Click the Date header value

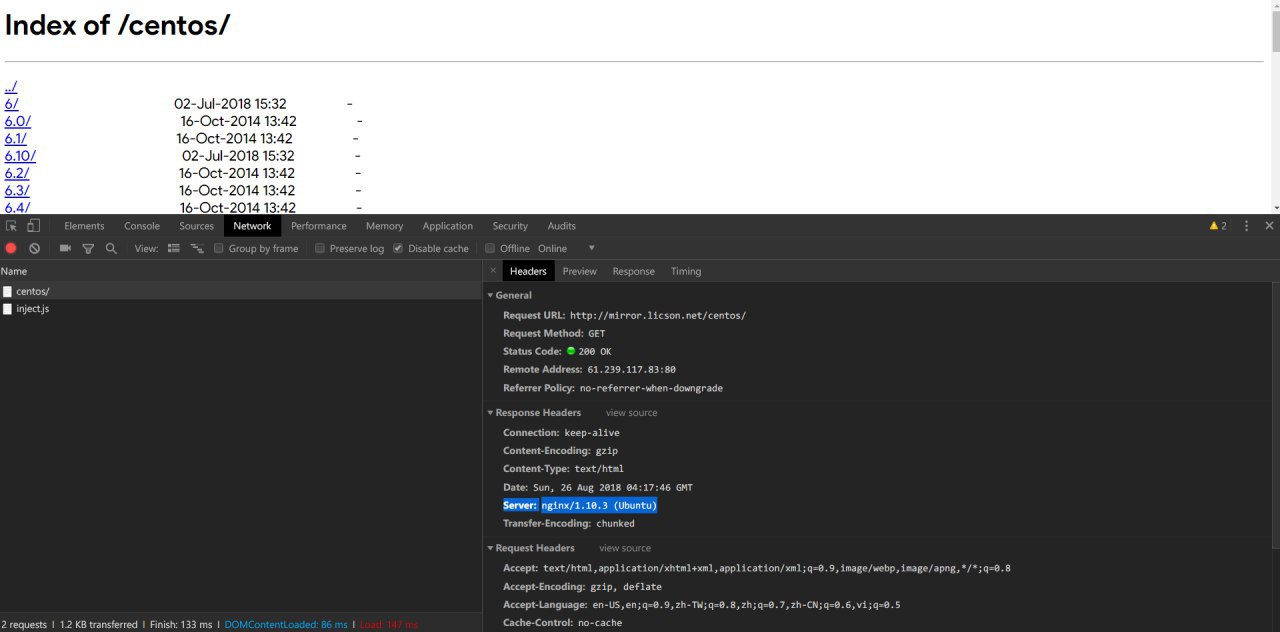(x=612, y=488)
